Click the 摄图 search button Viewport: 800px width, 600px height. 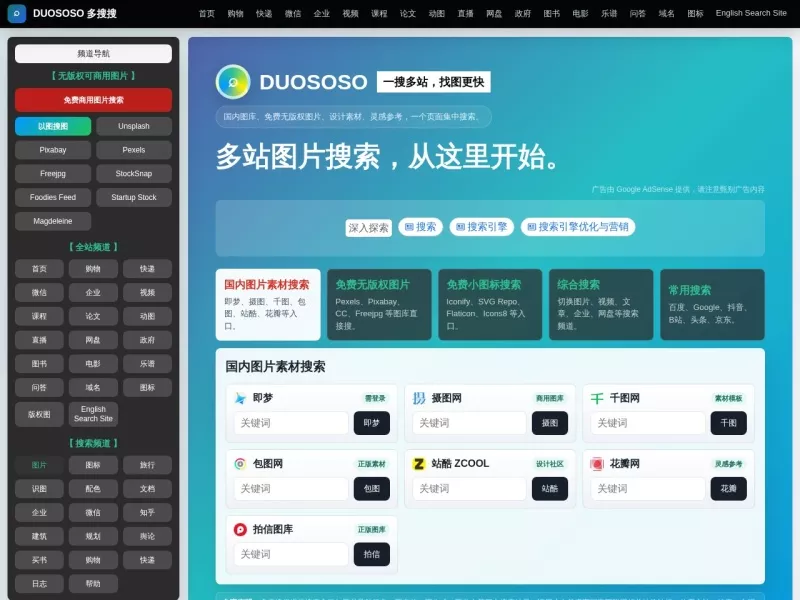550,423
